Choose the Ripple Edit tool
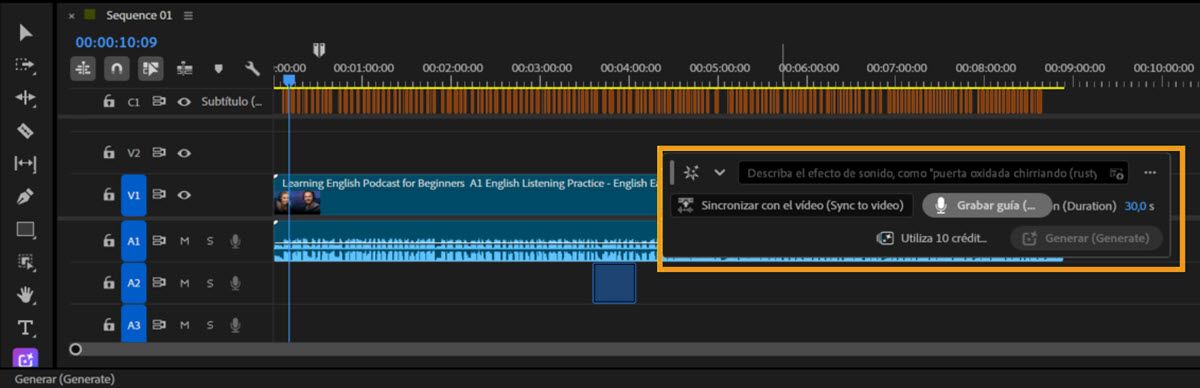Screen dimensions: 1200x388 pyautogui.click(x=26, y=98)
